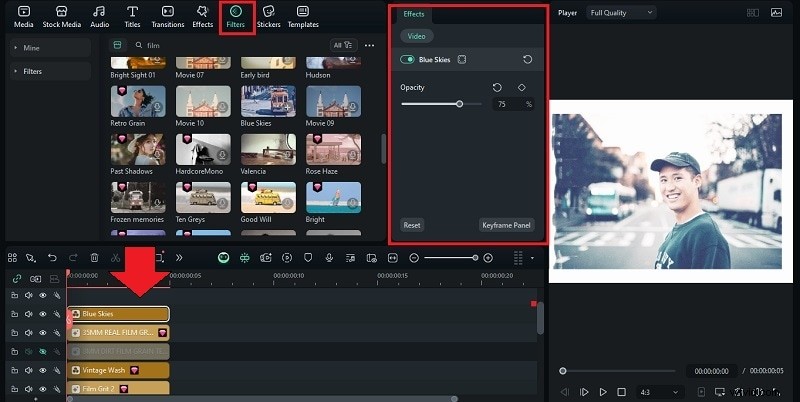Hide the Blue Skies track with eye icon
800x402 pixels.
click(x=42, y=314)
